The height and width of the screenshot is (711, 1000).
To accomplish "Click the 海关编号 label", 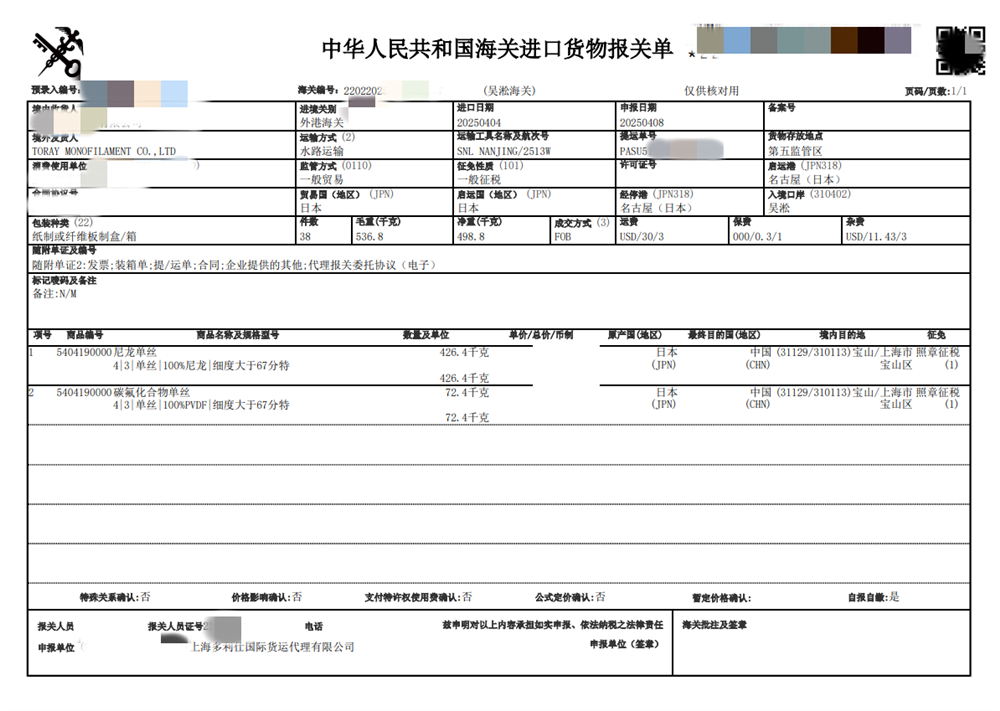I will click(318, 90).
